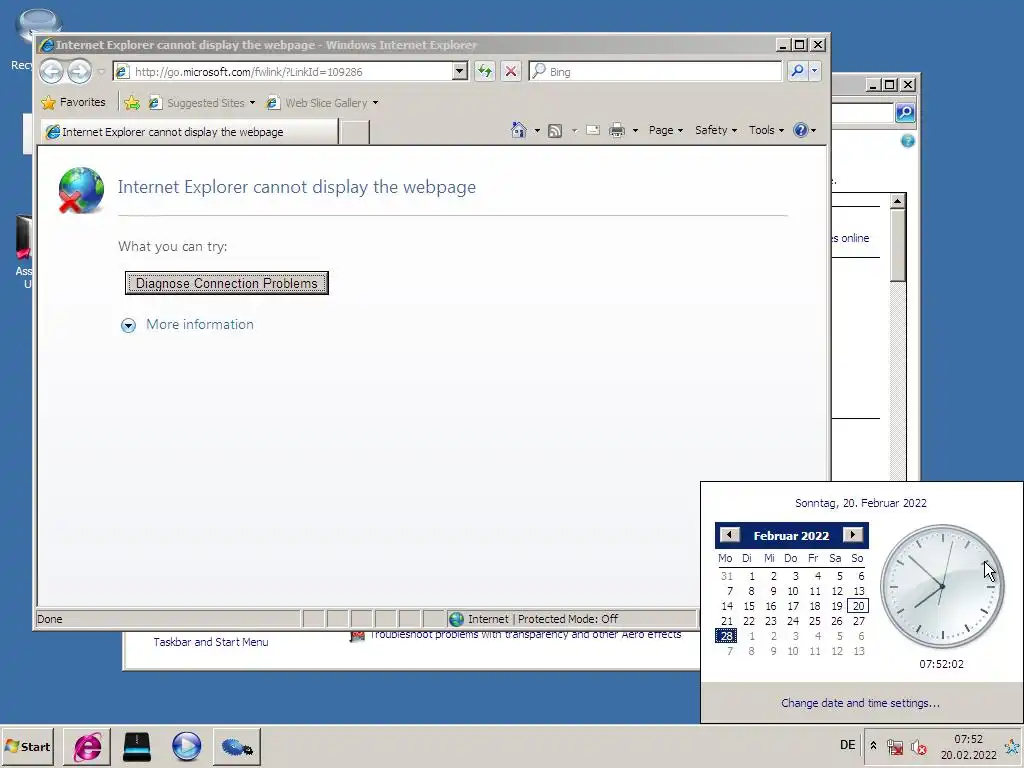This screenshot has height=768, width=1024.
Task: Click the DE language indicator
Action: click(x=847, y=745)
